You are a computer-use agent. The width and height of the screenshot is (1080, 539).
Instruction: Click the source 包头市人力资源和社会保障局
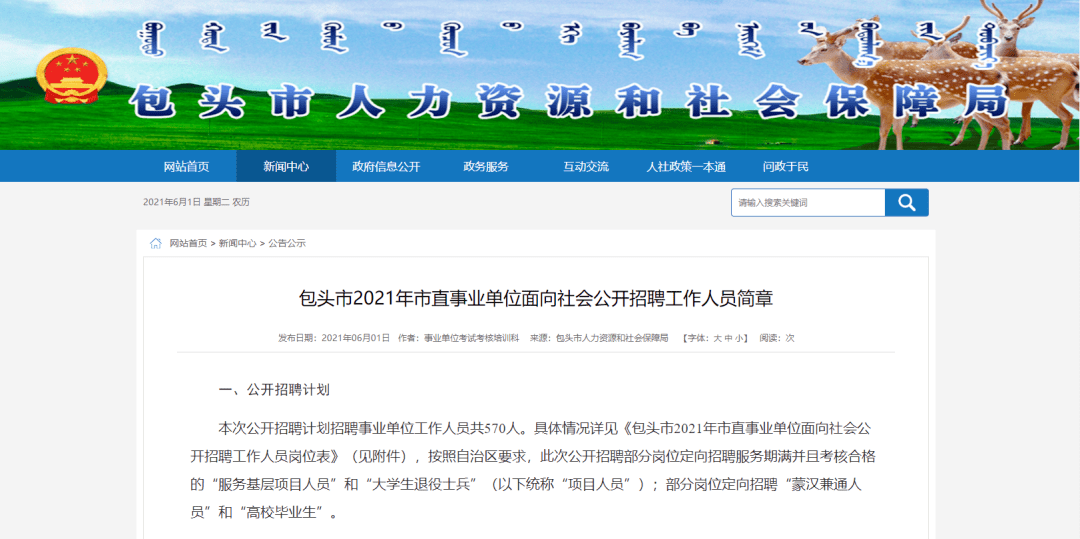[x=612, y=338]
